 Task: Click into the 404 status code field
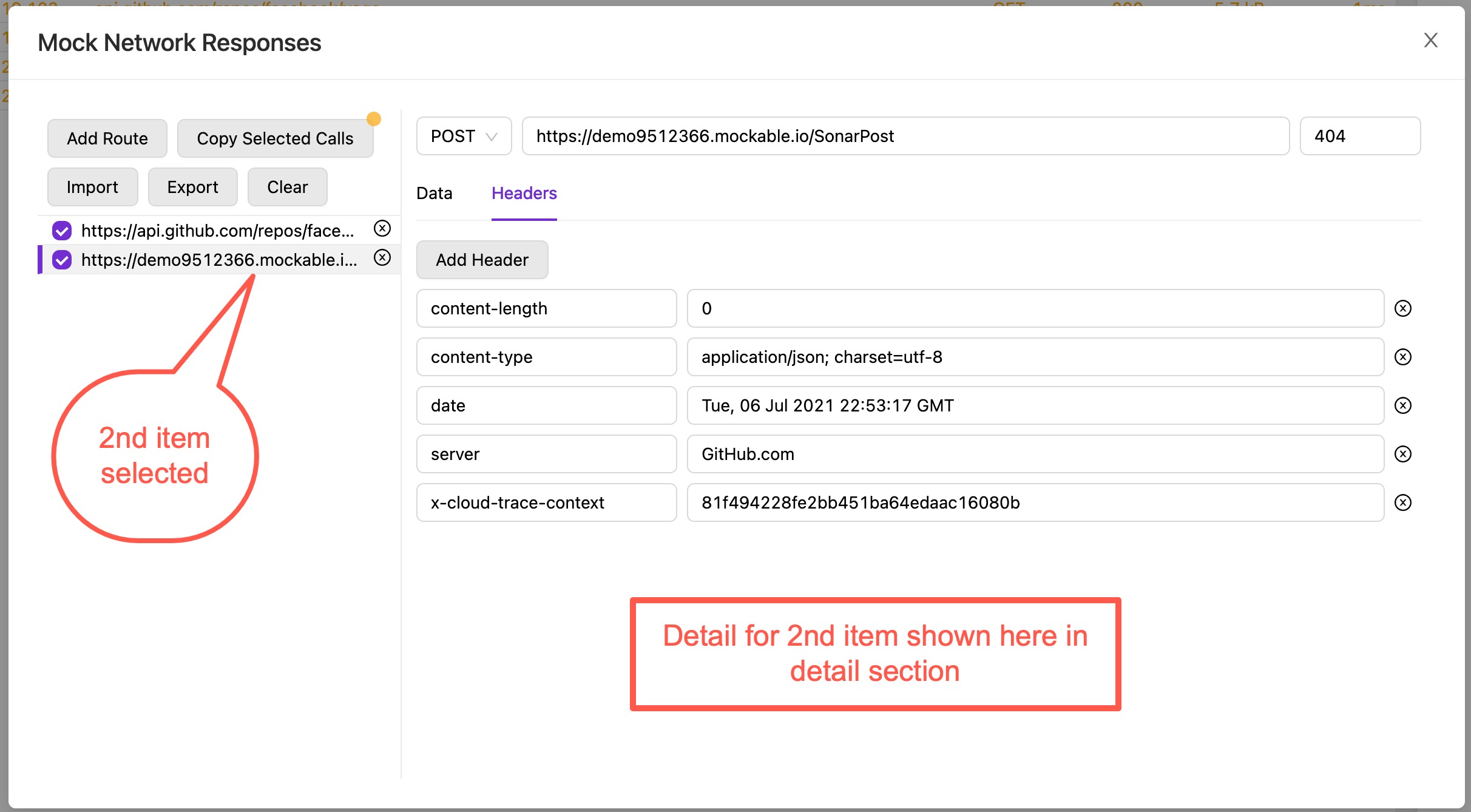[x=1359, y=137]
